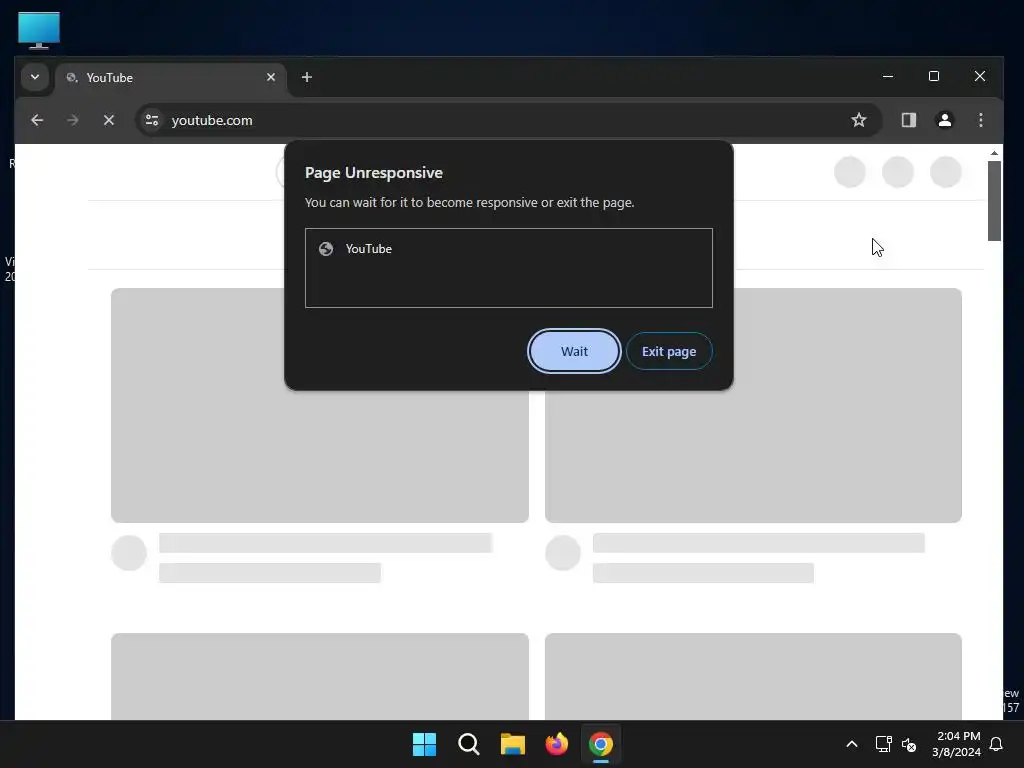This screenshot has height=768, width=1024.
Task: Minimize the Chrome window
Action: click(888, 76)
